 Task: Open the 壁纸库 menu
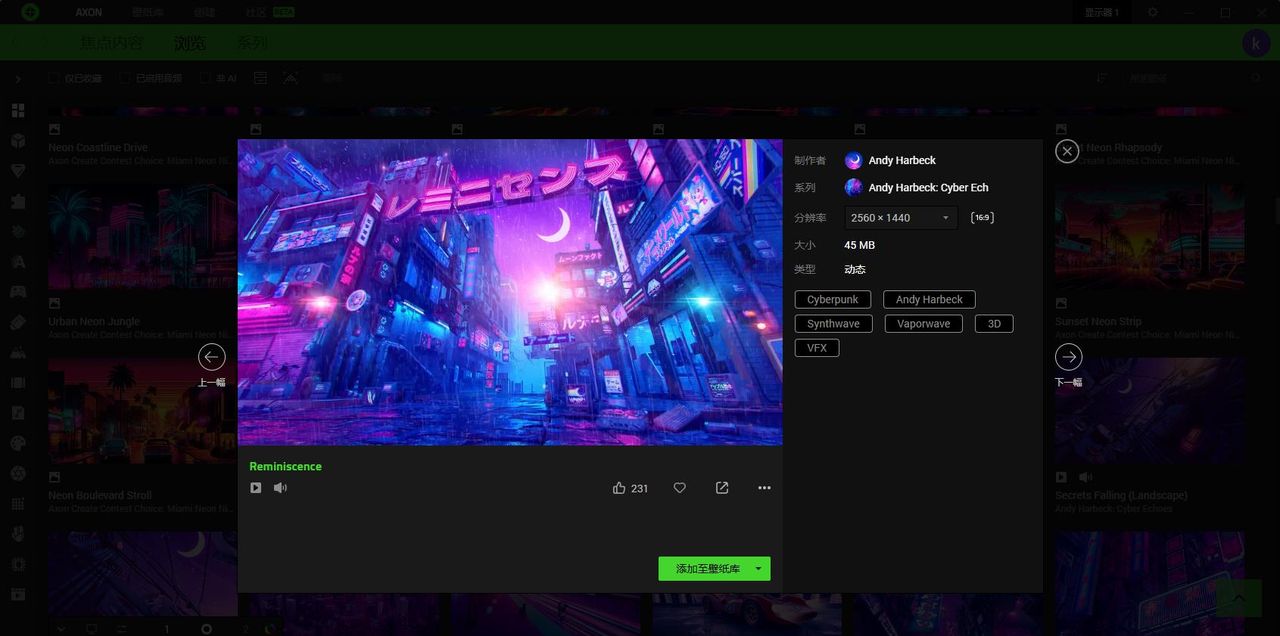tap(148, 13)
